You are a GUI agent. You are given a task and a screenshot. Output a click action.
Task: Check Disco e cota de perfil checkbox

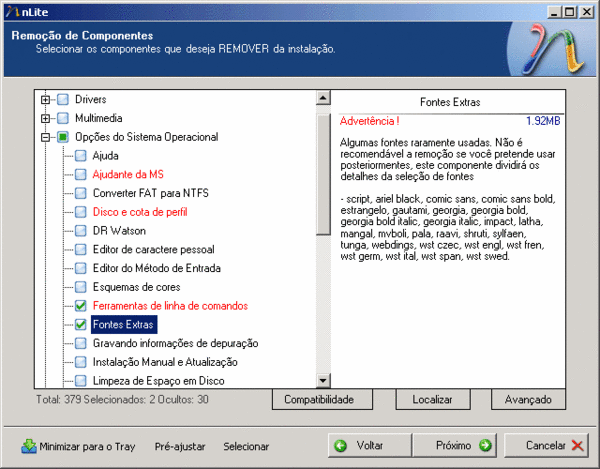80,212
